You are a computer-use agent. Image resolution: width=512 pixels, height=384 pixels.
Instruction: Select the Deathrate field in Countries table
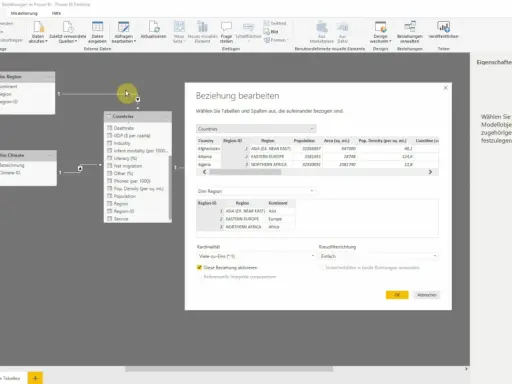(124, 128)
